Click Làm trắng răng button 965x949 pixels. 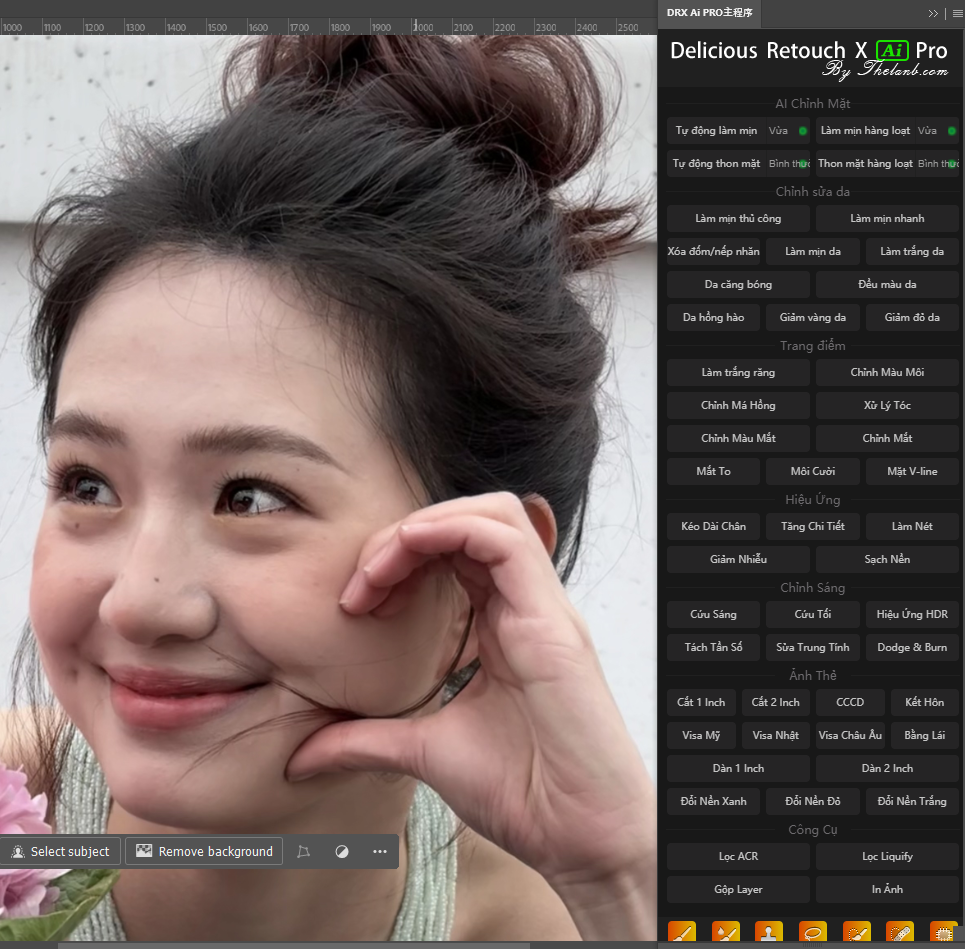coord(738,372)
